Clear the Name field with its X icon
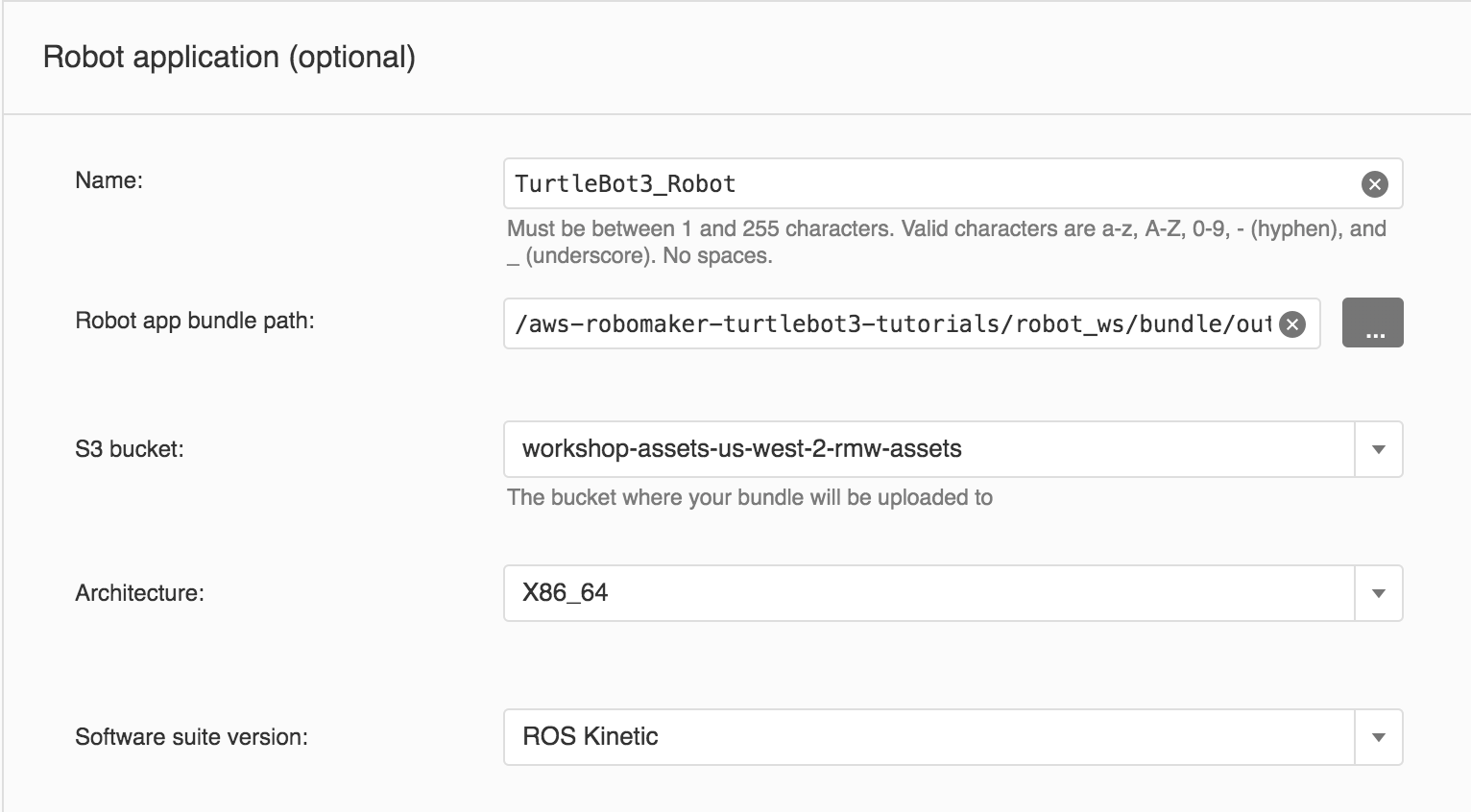Viewport: 1471px width, 812px height. (1374, 184)
